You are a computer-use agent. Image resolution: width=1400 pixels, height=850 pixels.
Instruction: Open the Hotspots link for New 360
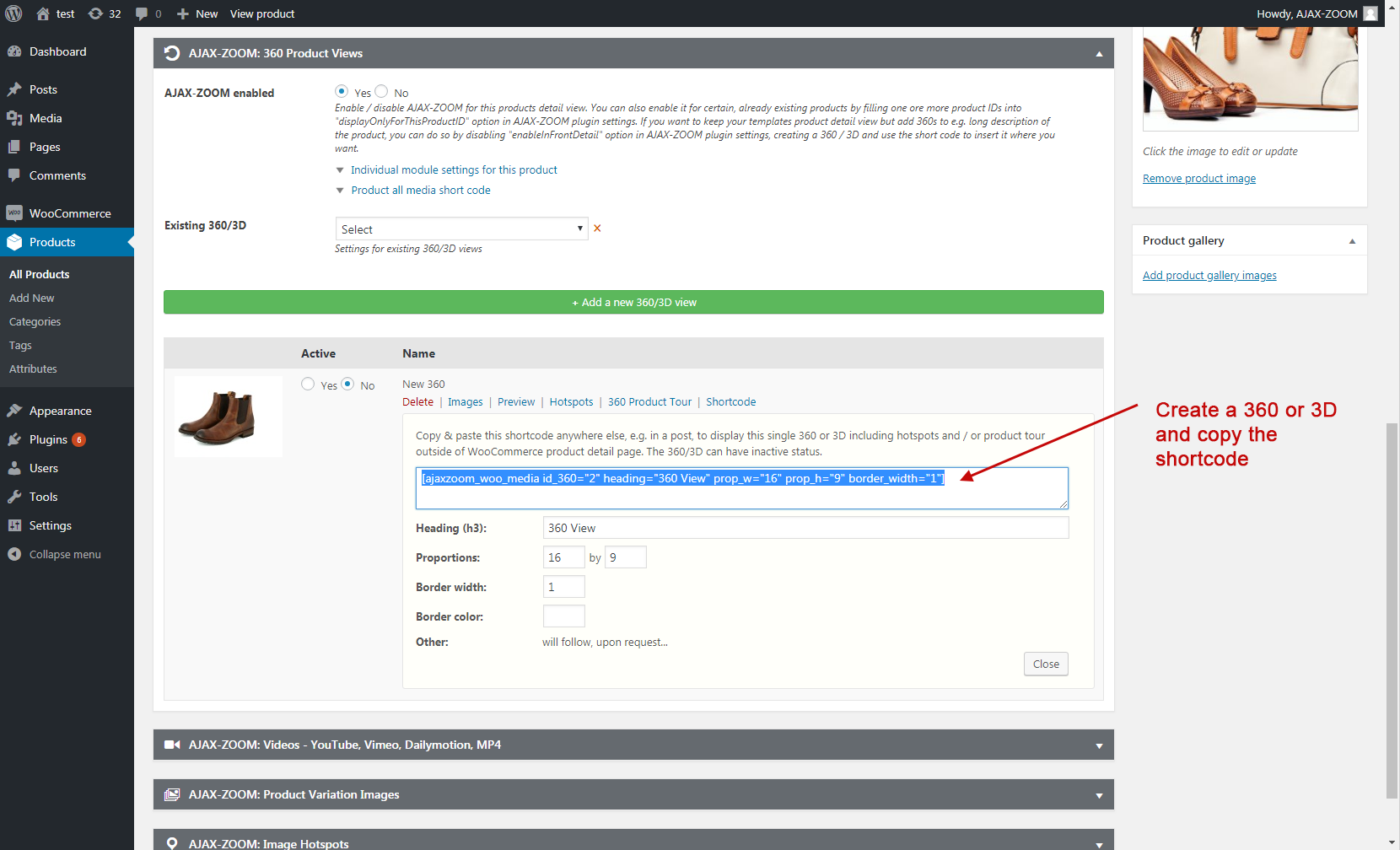571,402
